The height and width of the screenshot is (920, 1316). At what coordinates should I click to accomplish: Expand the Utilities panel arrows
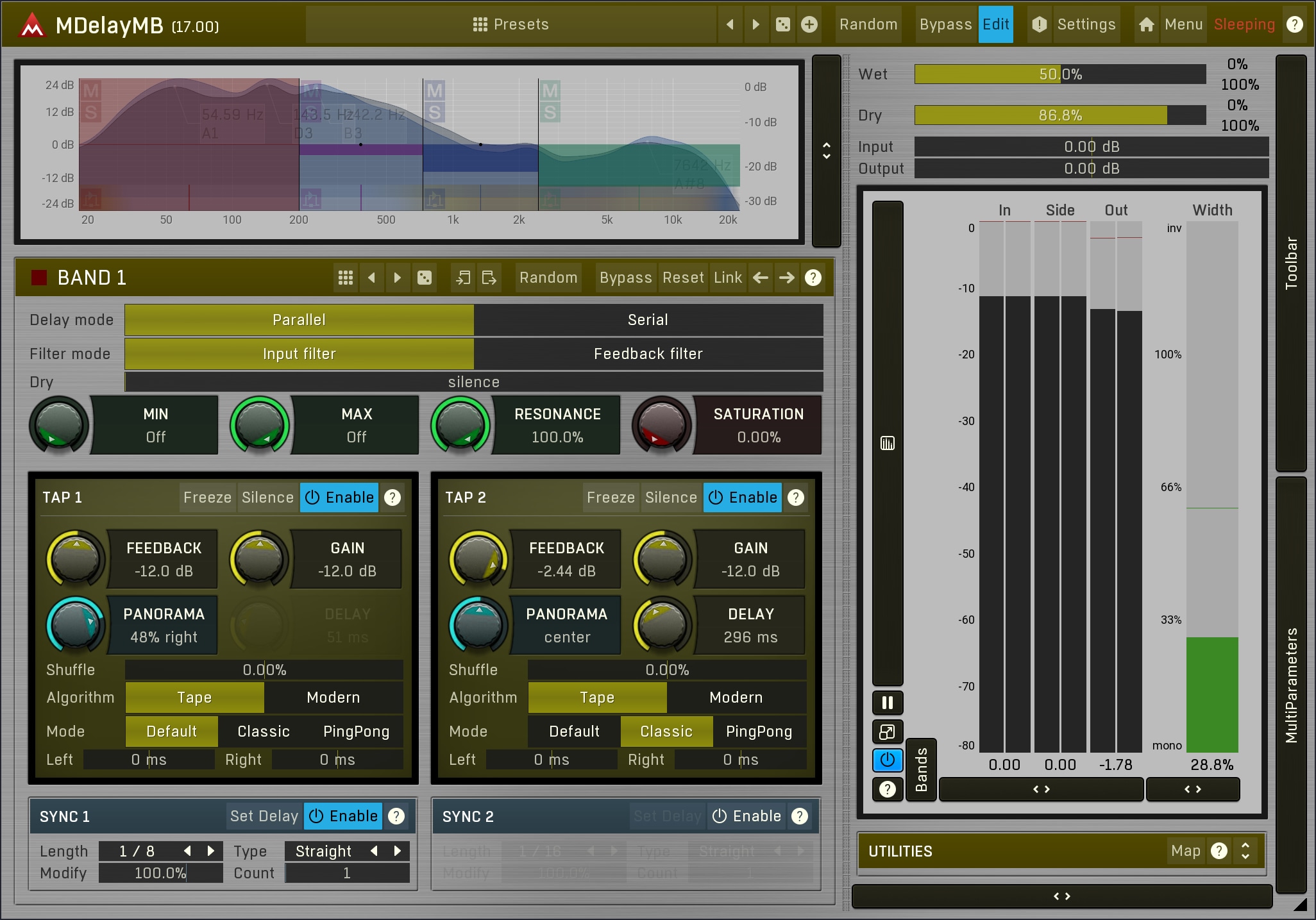(1245, 851)
